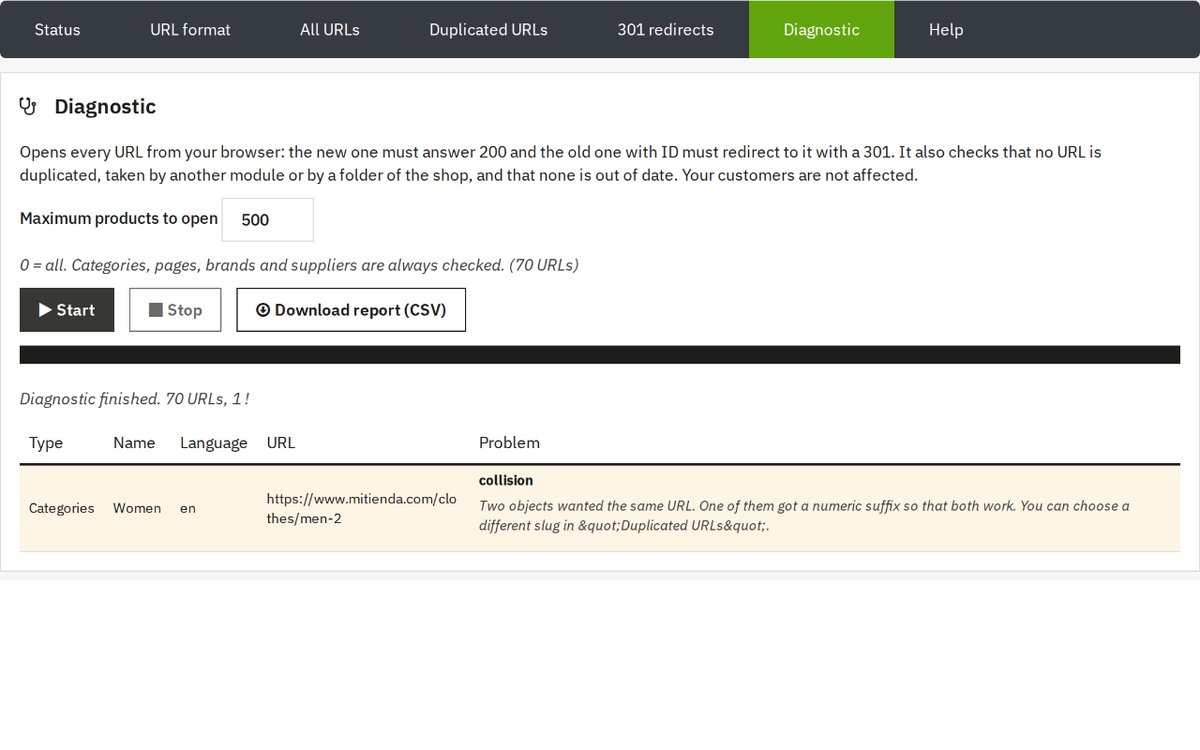The height and width of the screenshot is (750, 1200).
Task: Download the CSV report
Action: [x=351, y=310]
